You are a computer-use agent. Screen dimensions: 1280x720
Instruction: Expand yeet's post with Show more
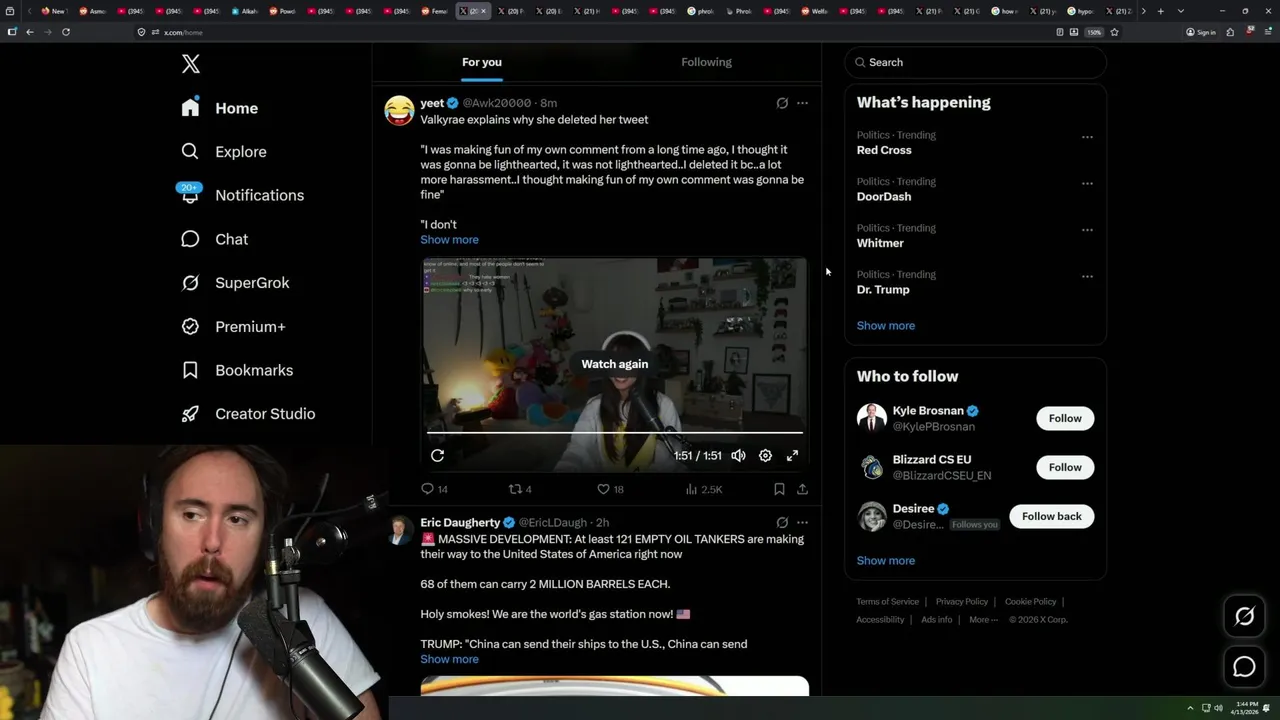point(449,240)
